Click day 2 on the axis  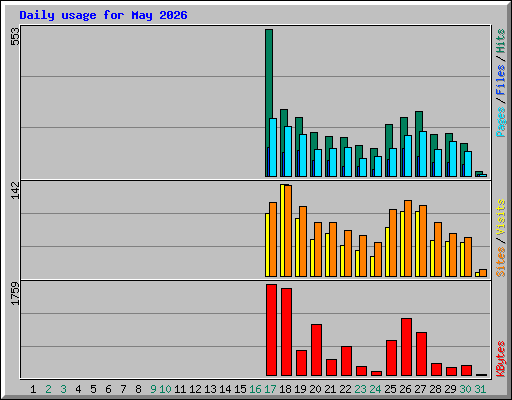[48, 389]
